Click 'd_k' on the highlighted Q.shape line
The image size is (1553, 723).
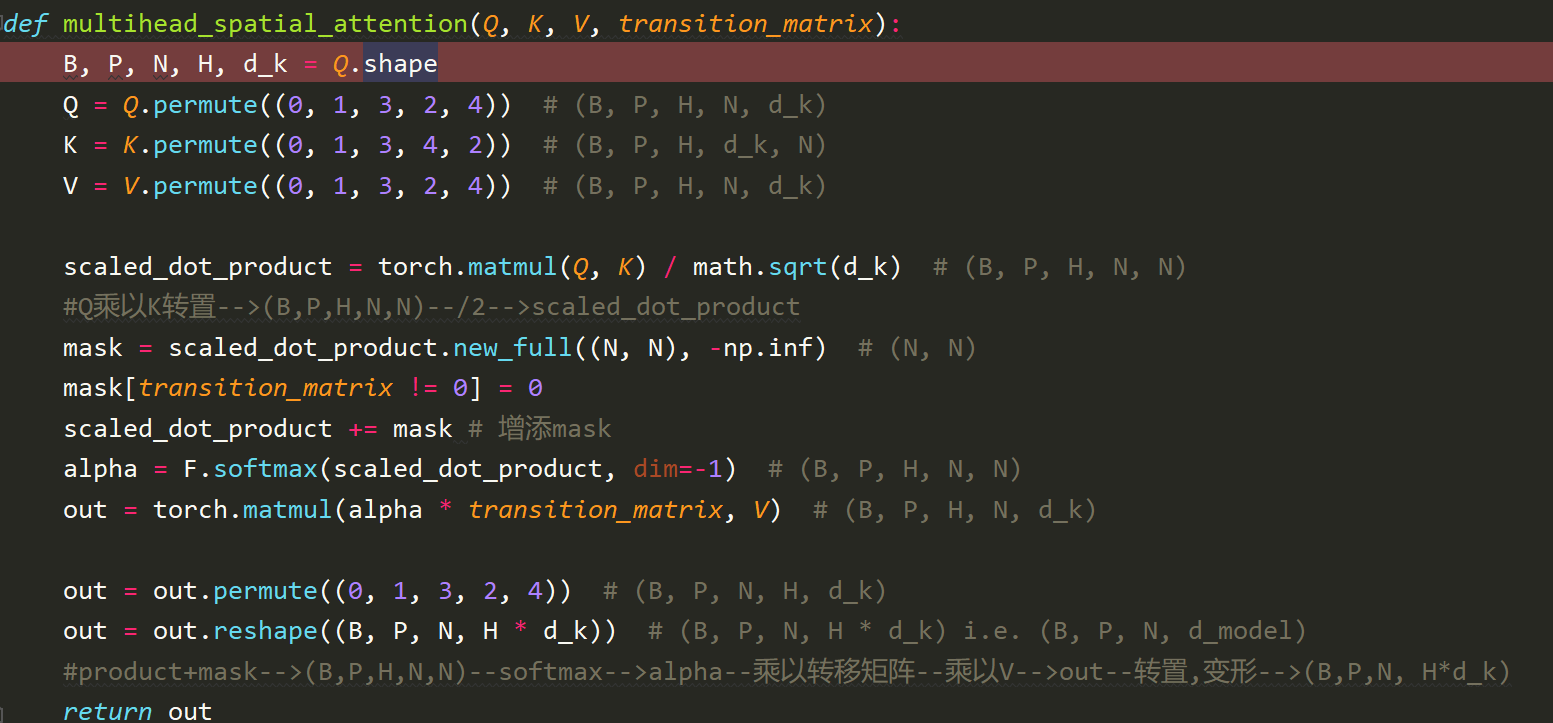coord(265,64)
